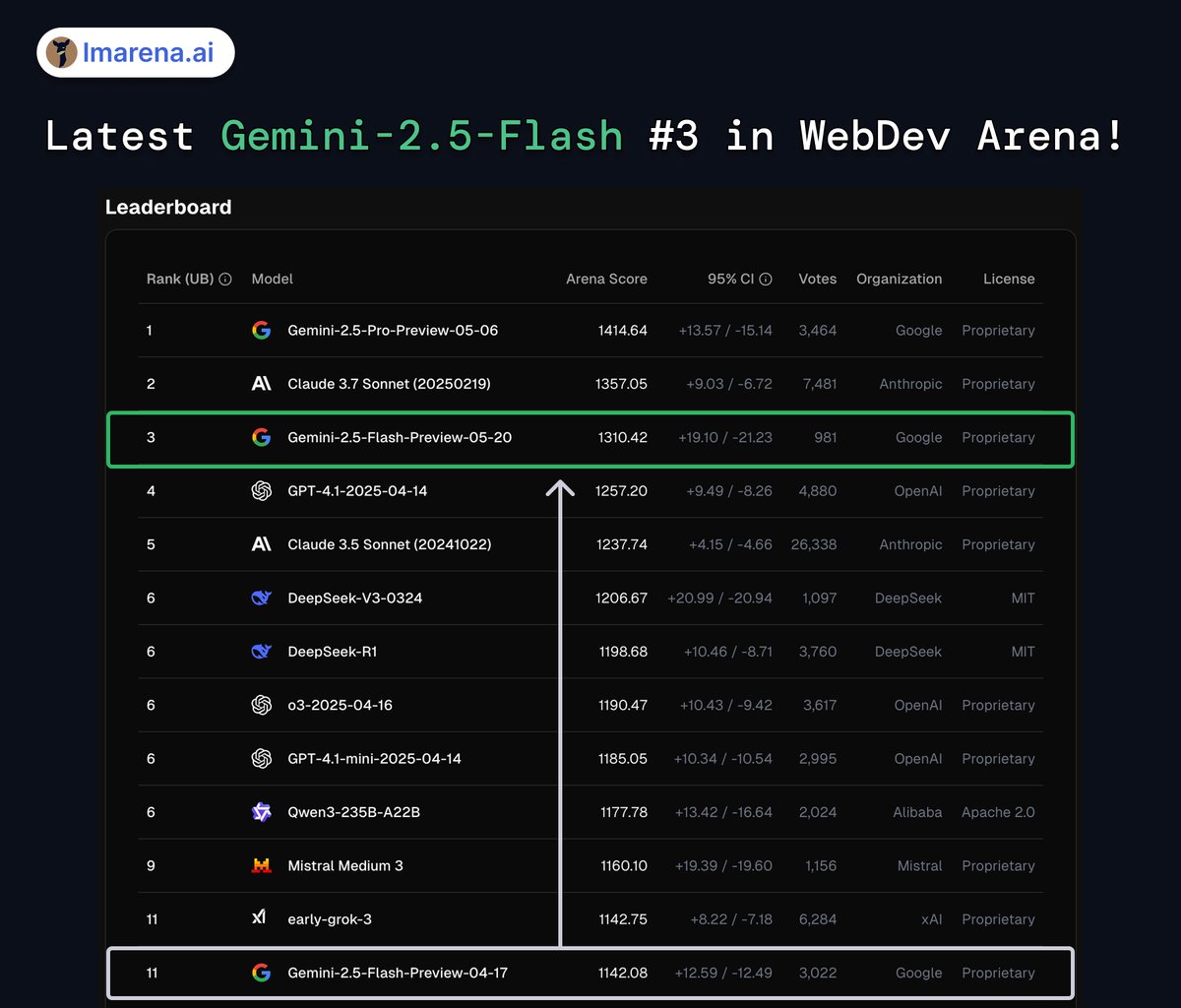Click the Google icon for Gemini-2.5-Pro-Preview-05-06

coord(261,331)
